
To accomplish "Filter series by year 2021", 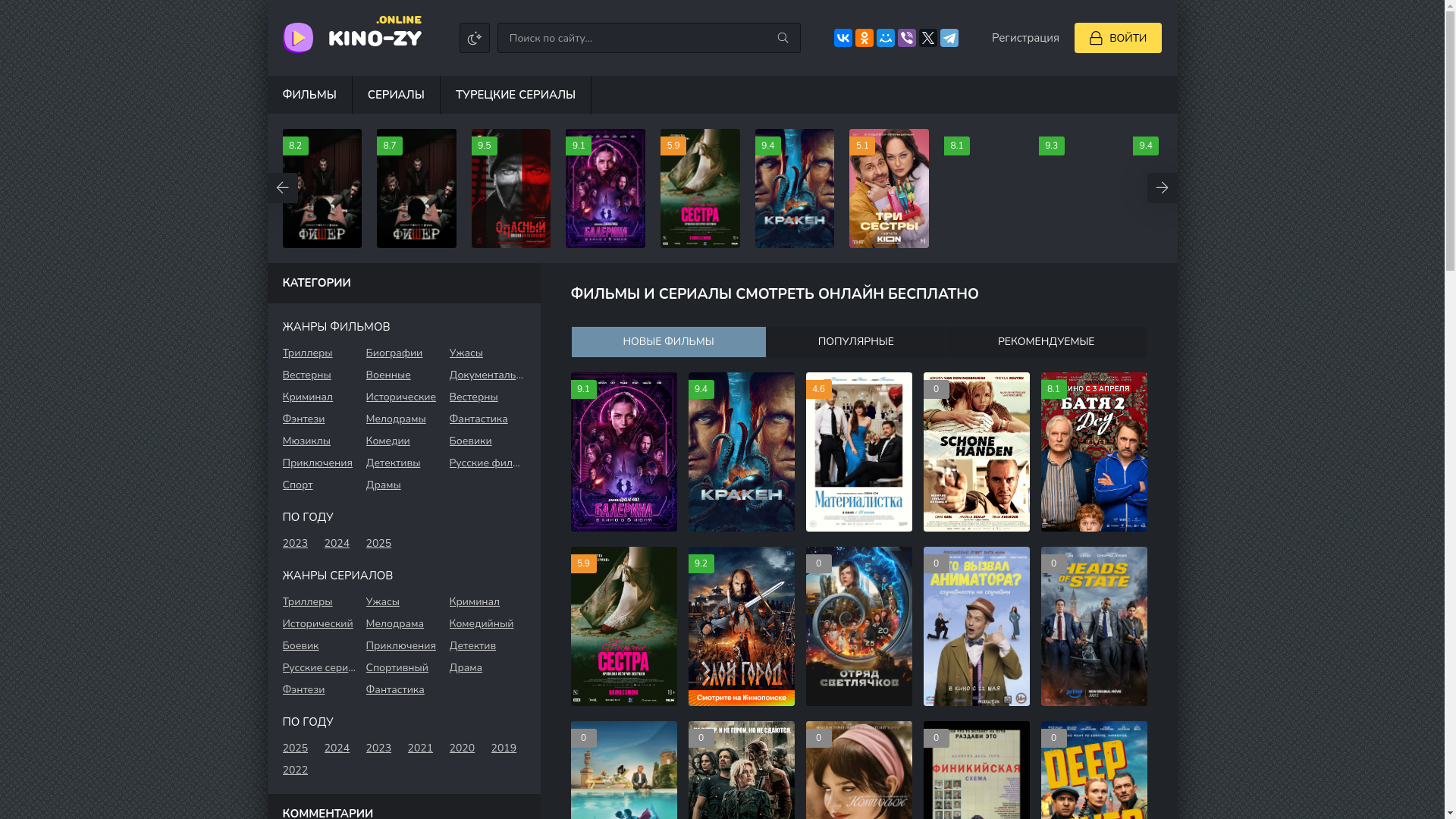I will (x=420, y=748).
